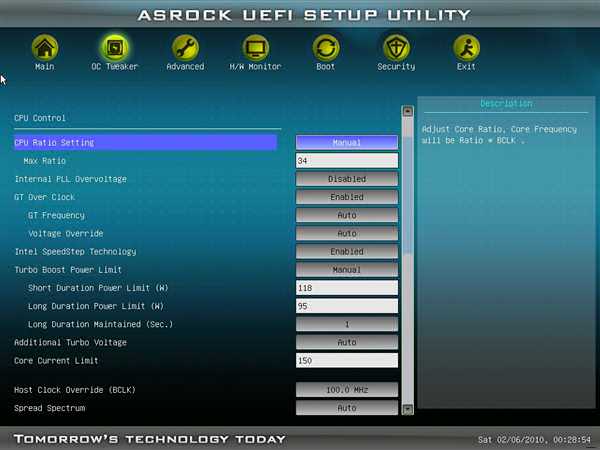600x450 pixels.
Task: Switch to the Advanced tab label
Action: (185, 67)
